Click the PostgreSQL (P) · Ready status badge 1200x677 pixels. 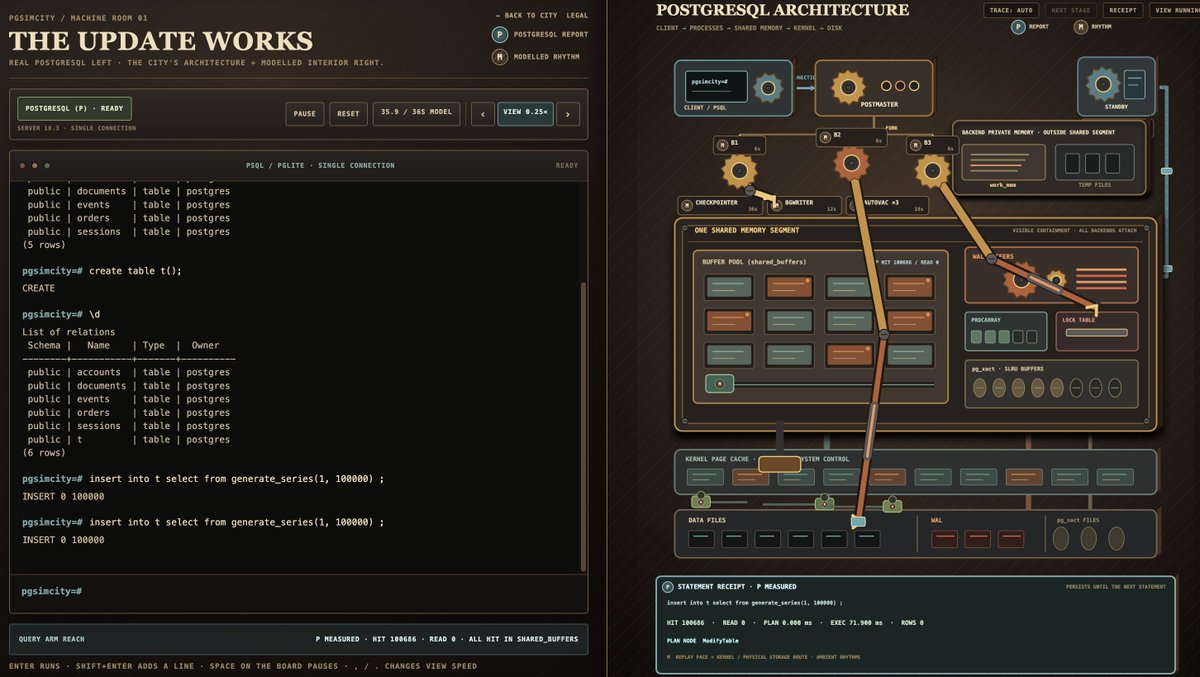pyautogui.click(x=74, y=108)
